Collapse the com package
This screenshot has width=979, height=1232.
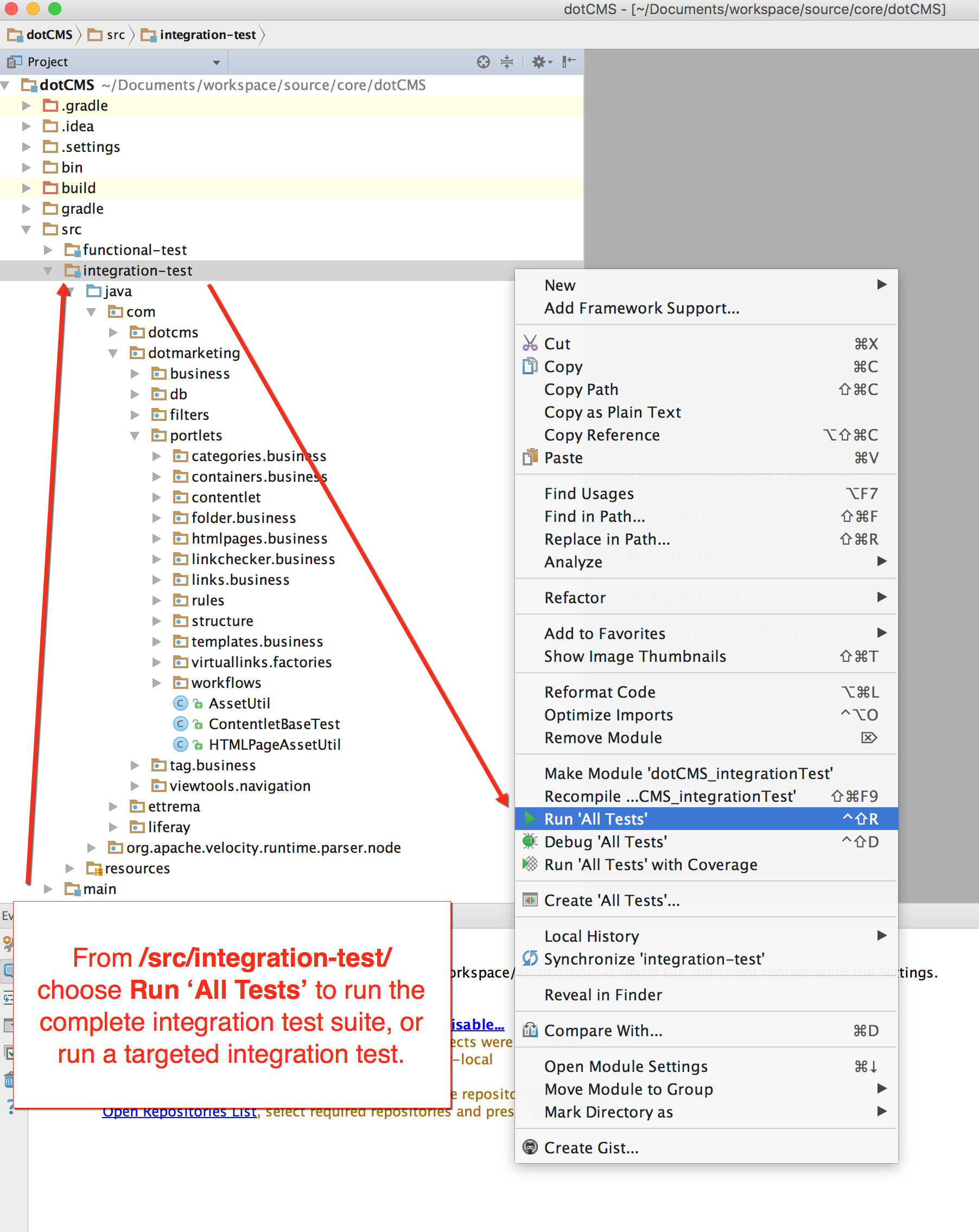[91, 311]
